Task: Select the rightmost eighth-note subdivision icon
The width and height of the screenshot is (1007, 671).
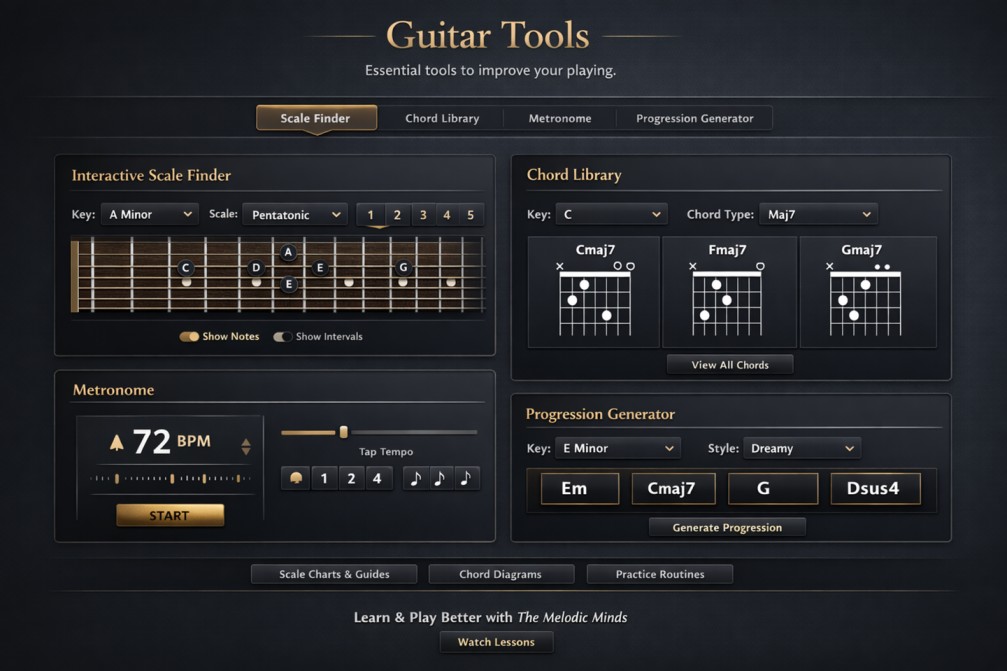Action: [x=466, y=478]
